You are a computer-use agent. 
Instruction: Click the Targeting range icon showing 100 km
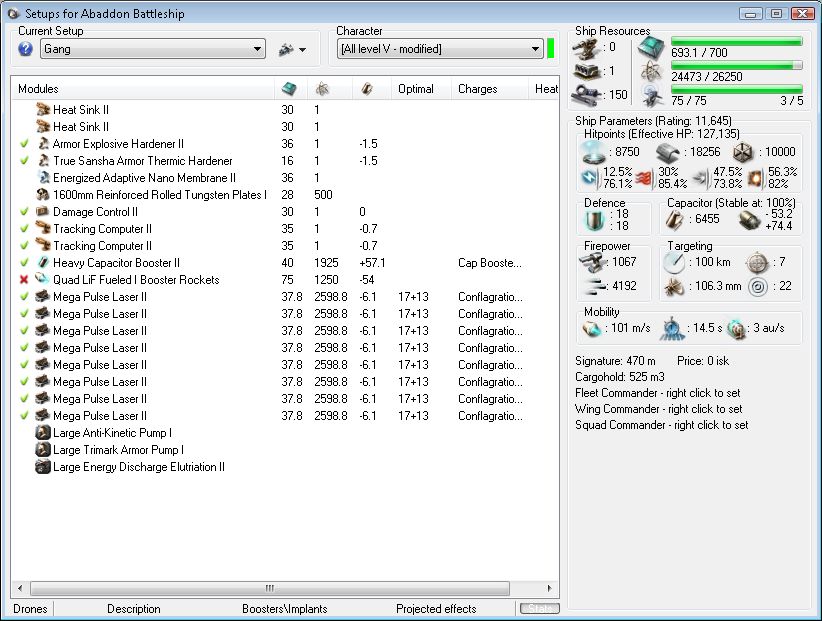674,262
